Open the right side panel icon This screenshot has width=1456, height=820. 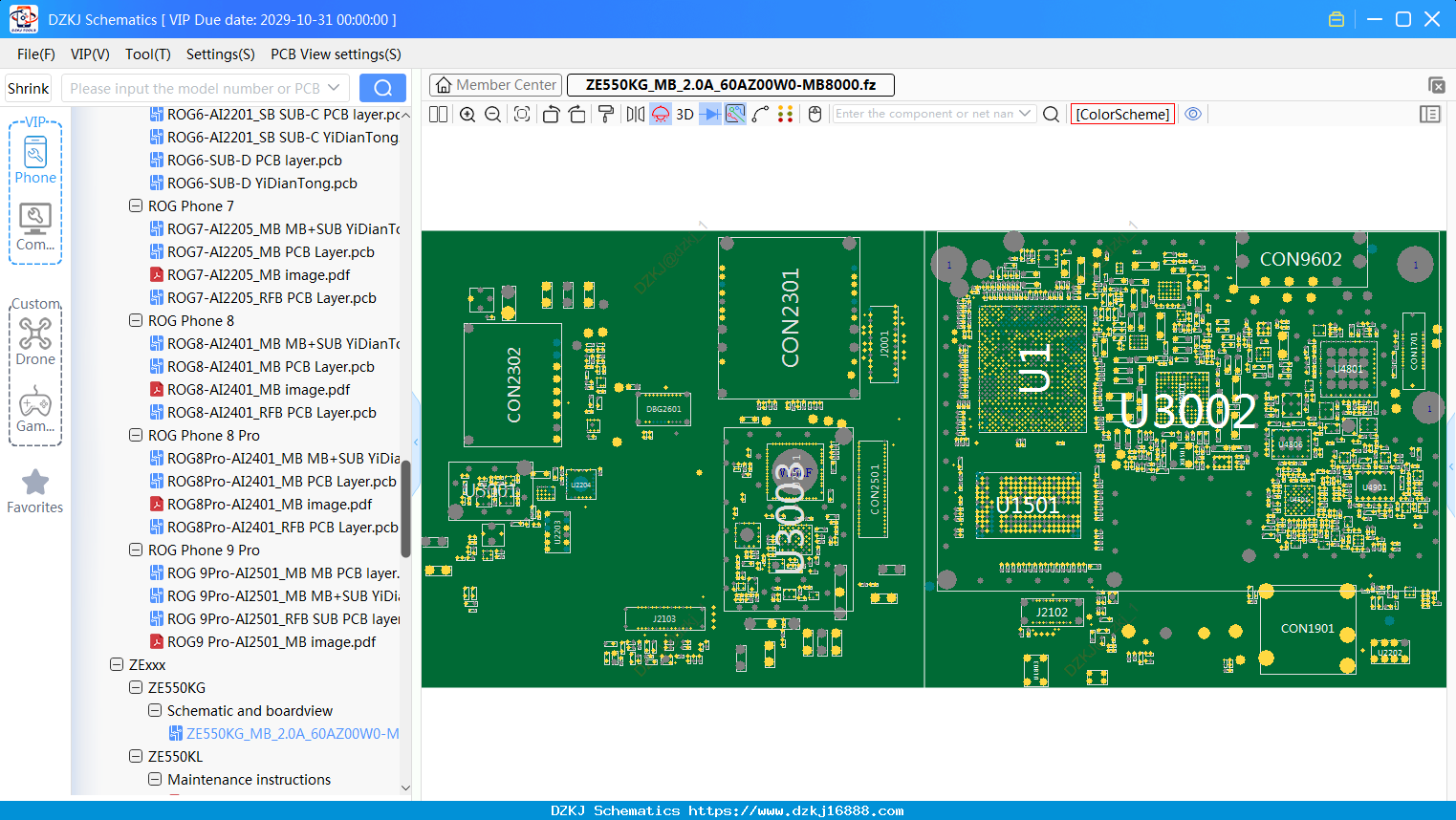coord(1430,114)
